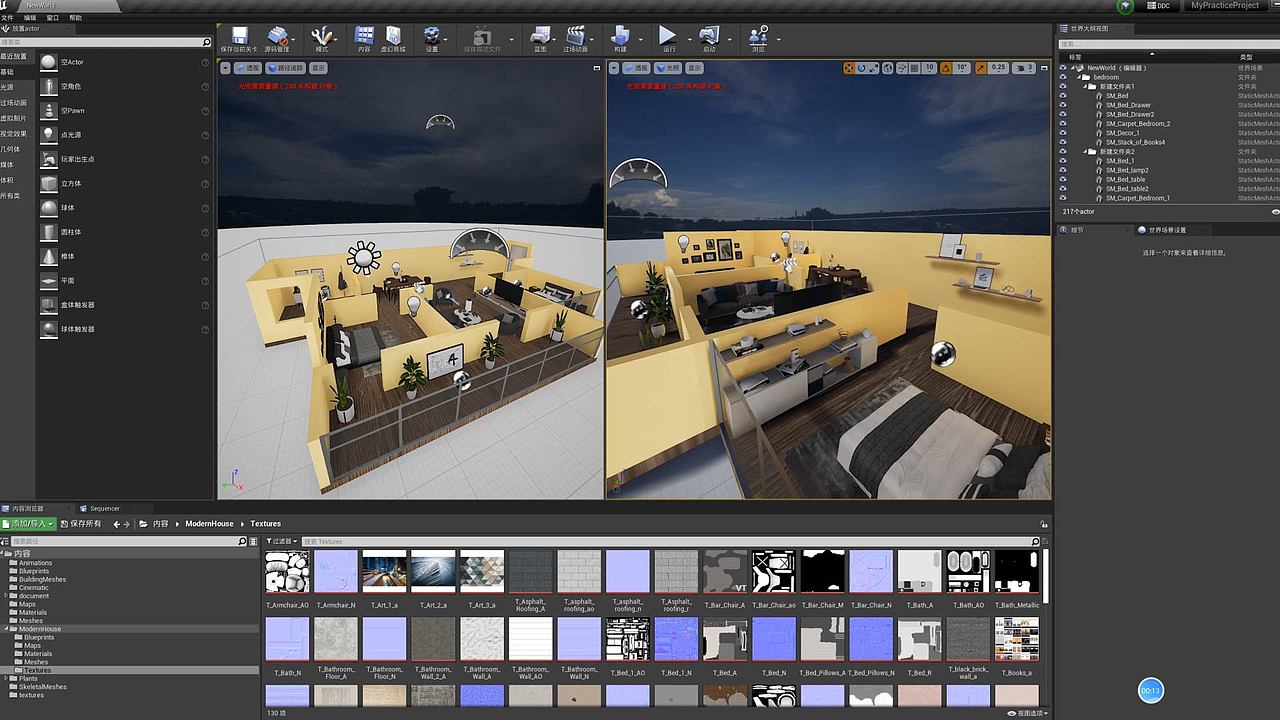The width and height of the screenshot is (1280, 720).
Task: Click the help icon beside 圆柱体
Action: 205,232
